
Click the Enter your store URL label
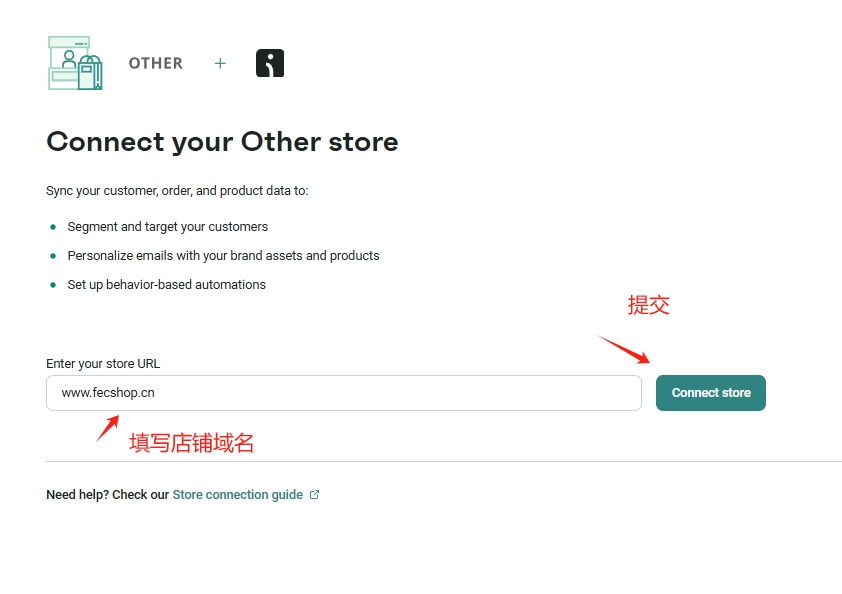click(x=103, y=364)
